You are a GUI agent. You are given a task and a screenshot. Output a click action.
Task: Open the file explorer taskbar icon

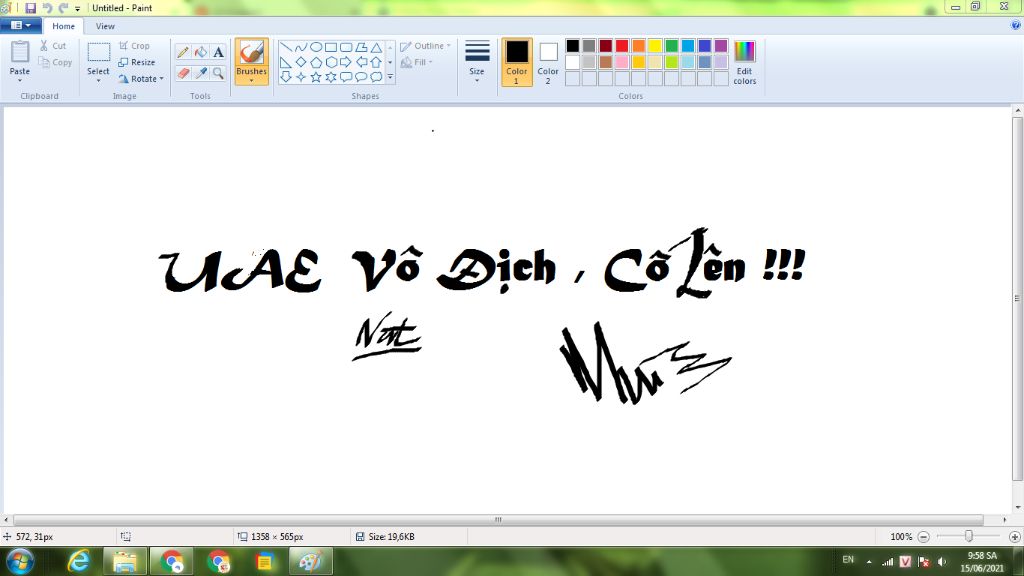(x=125, y=562)
